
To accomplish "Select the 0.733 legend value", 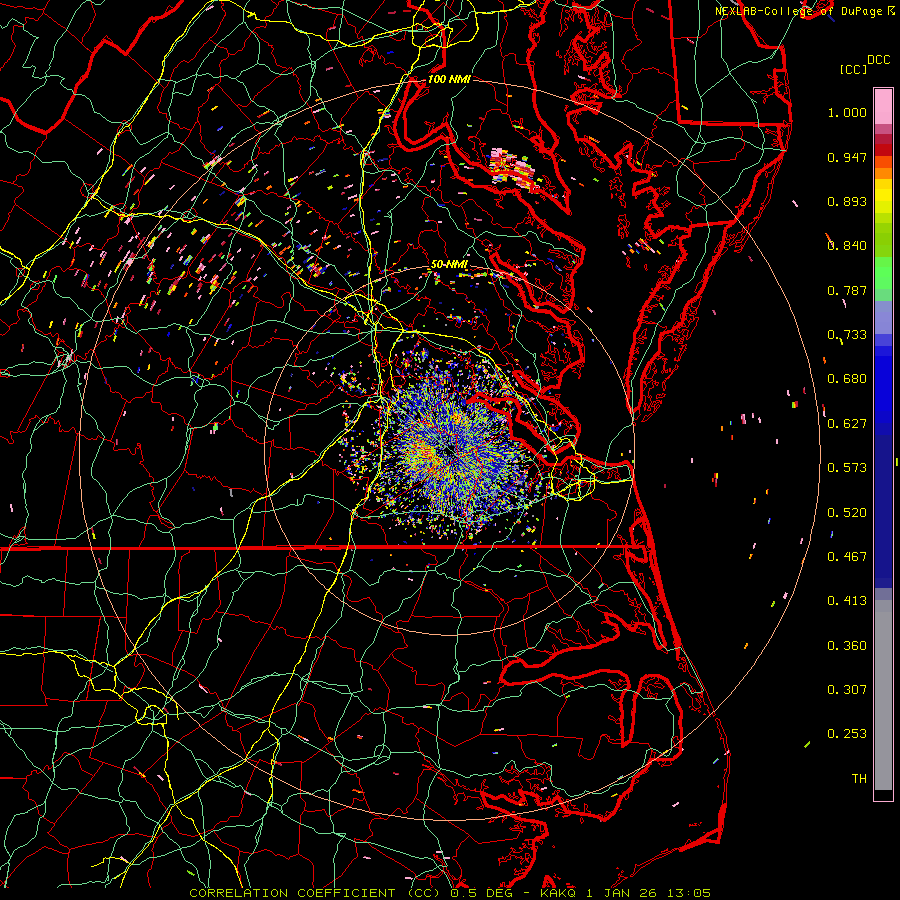I will (x=847, y=335).
